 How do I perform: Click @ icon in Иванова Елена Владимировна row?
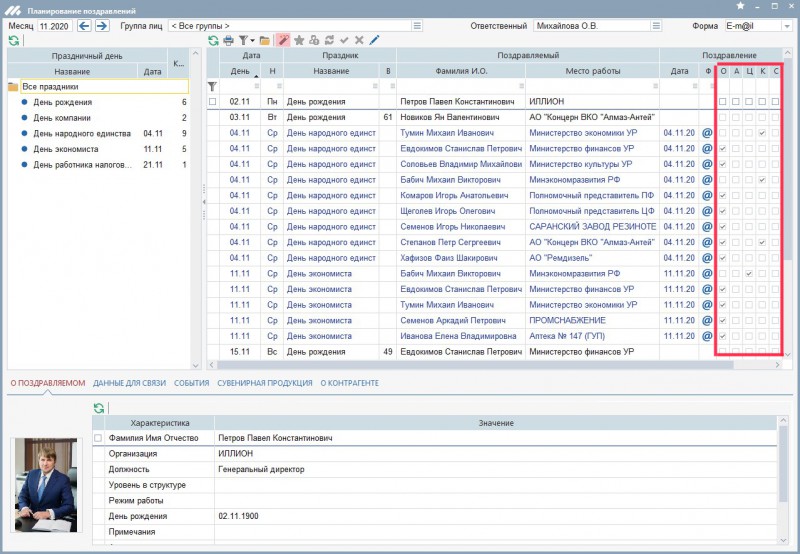tap(707, 336)
